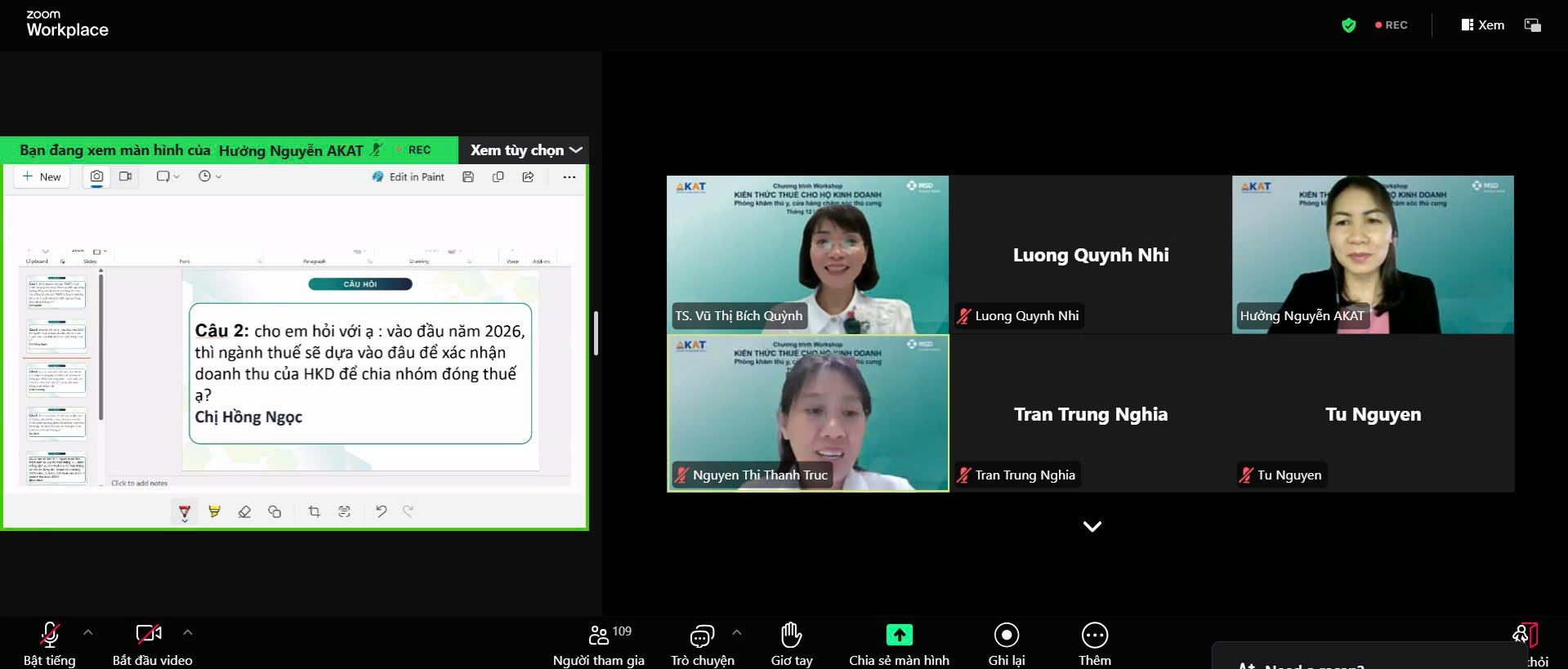
Task: Show more participants with down chevron
Action: coord(1092,527)
